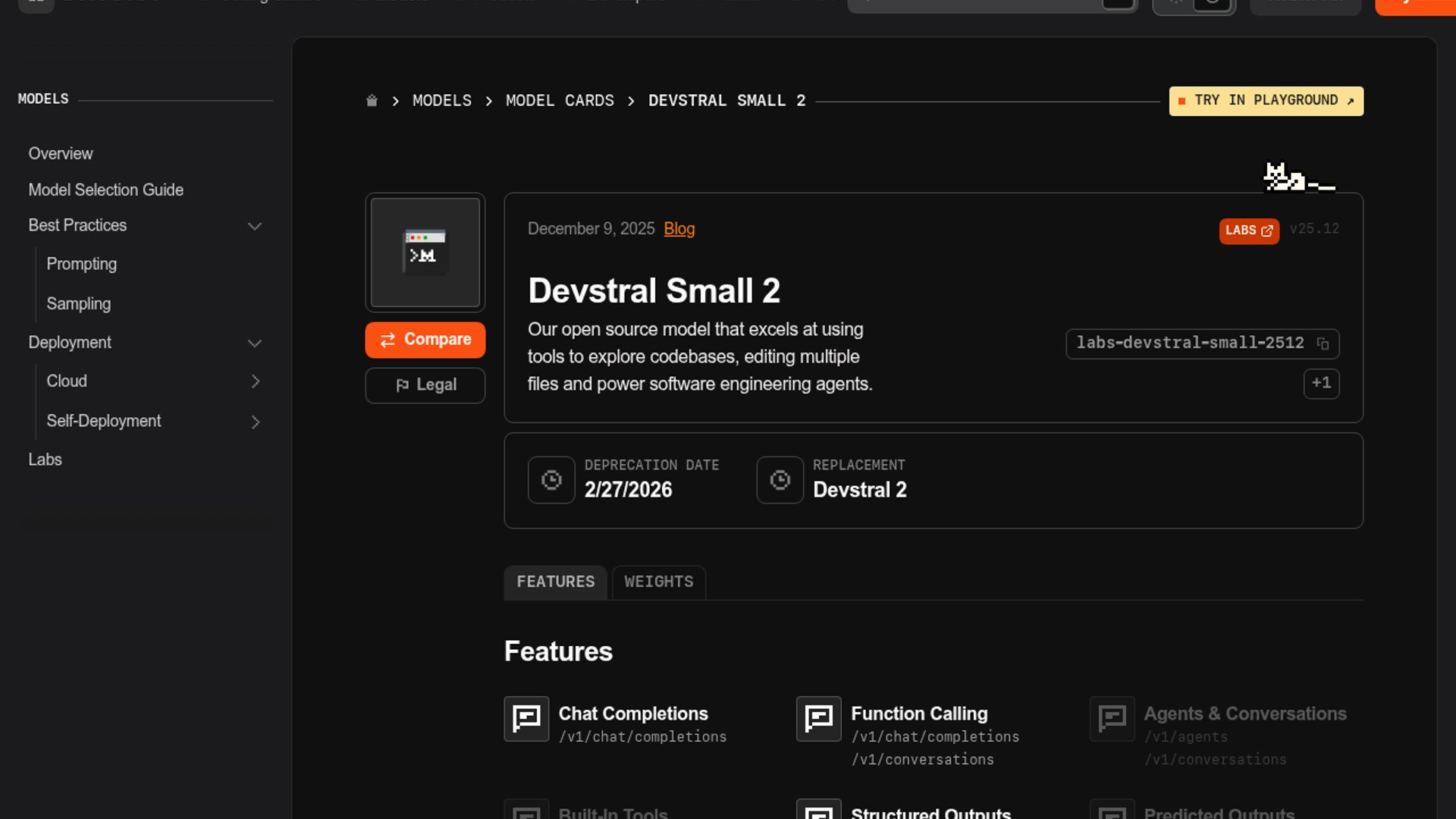The image size is (1456, 819).
Task: Switch to the Weights tab
Action: pos(658,582)
